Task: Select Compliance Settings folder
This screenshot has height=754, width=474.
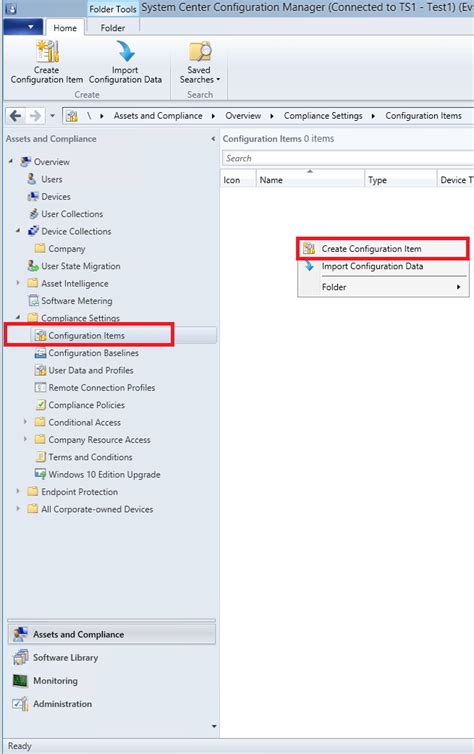Action: (x=33, y=318)
